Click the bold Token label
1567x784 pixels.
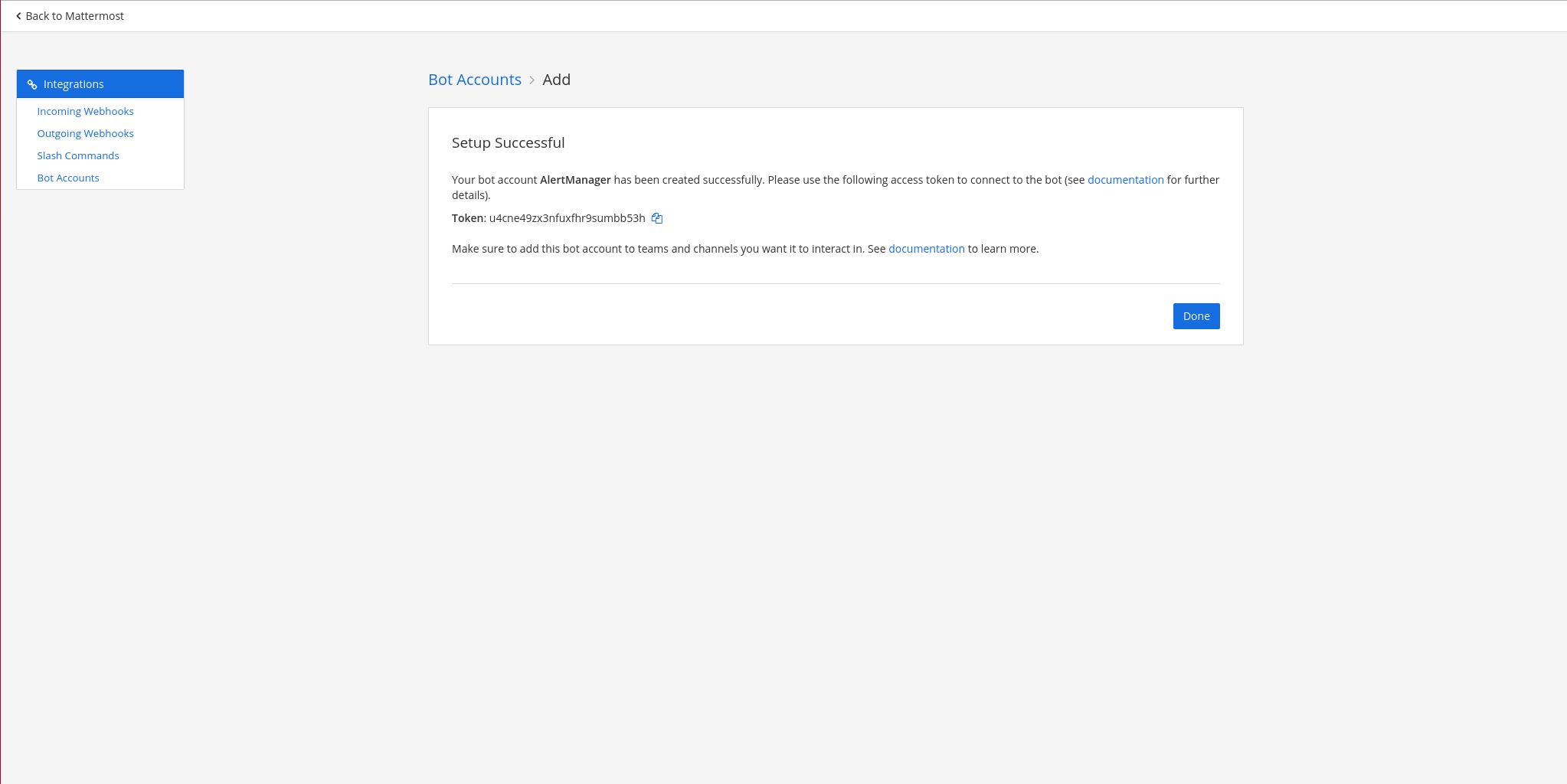[x=467, y=218]
